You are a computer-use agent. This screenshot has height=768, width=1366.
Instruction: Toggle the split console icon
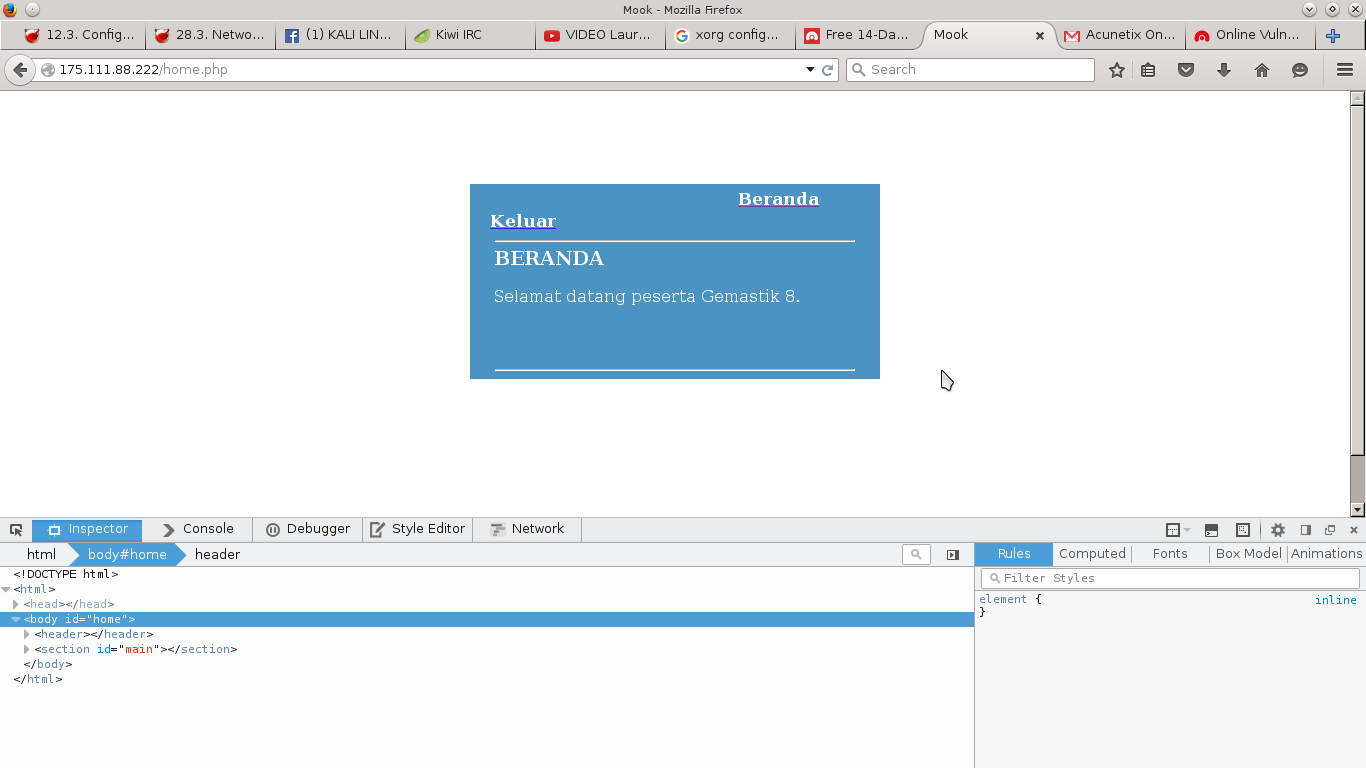coord(1211,530)
